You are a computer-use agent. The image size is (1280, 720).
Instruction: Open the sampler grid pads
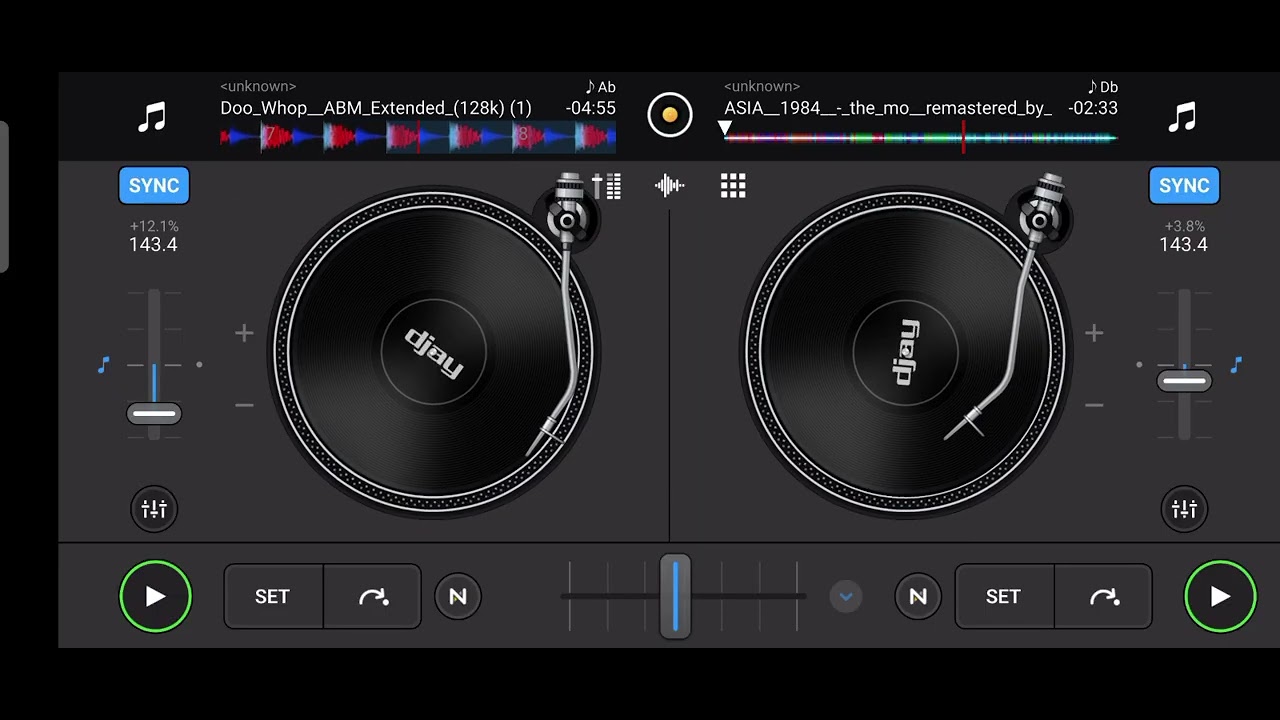(733, 186)
